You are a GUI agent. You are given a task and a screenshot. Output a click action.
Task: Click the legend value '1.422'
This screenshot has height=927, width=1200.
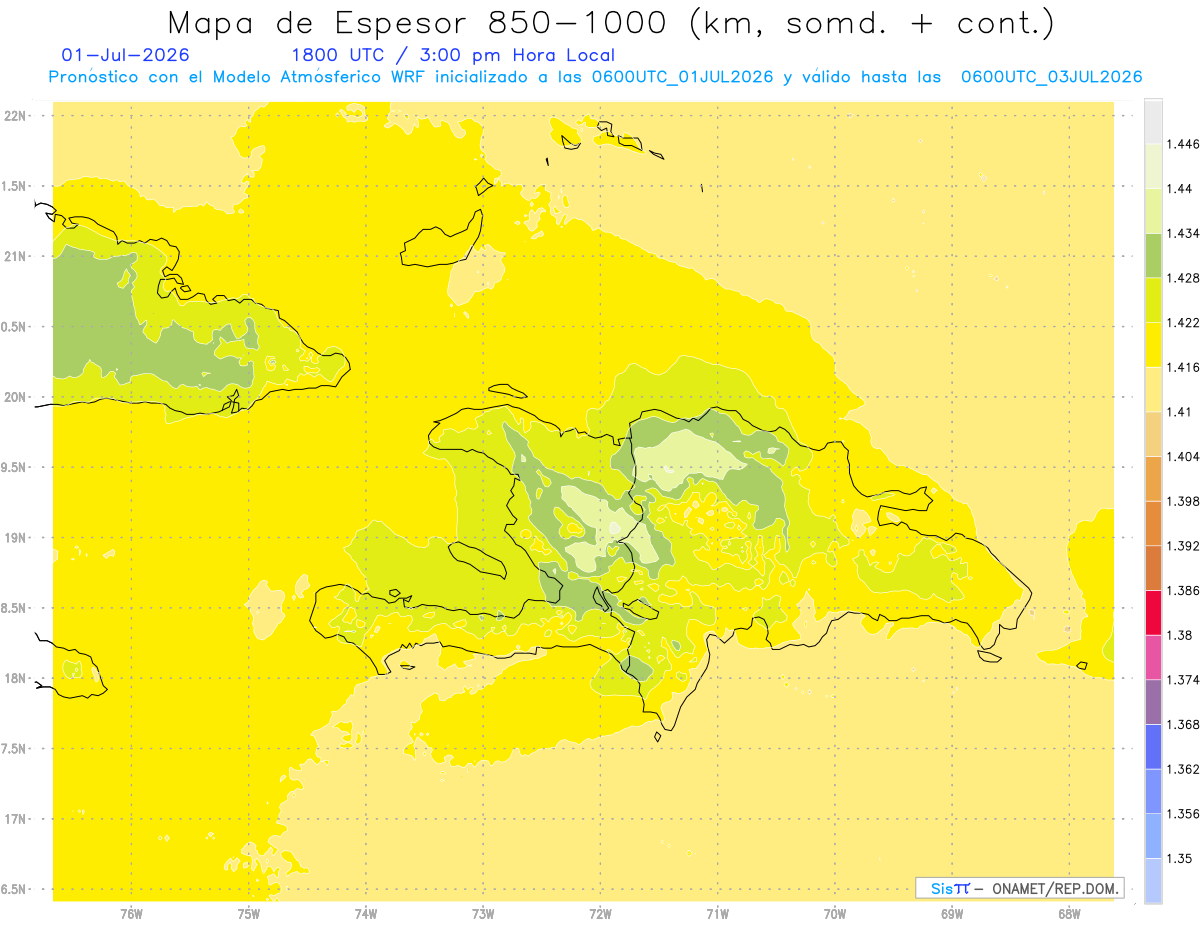pyautogui.click(x=1185, y=323)
